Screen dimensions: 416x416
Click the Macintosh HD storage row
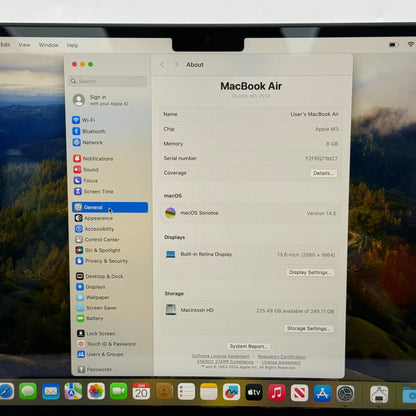tap(250, 310)
